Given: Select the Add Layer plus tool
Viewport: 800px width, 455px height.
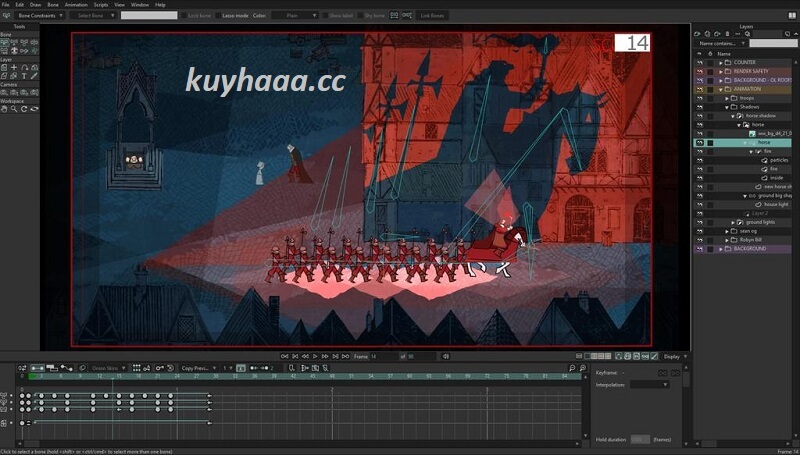Looking at the screenshot, I should 14,67.
